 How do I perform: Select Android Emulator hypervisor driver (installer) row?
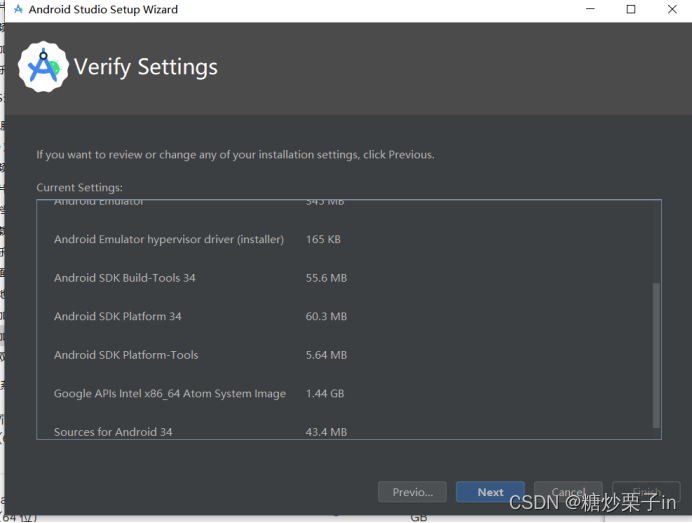coord(169,239)
